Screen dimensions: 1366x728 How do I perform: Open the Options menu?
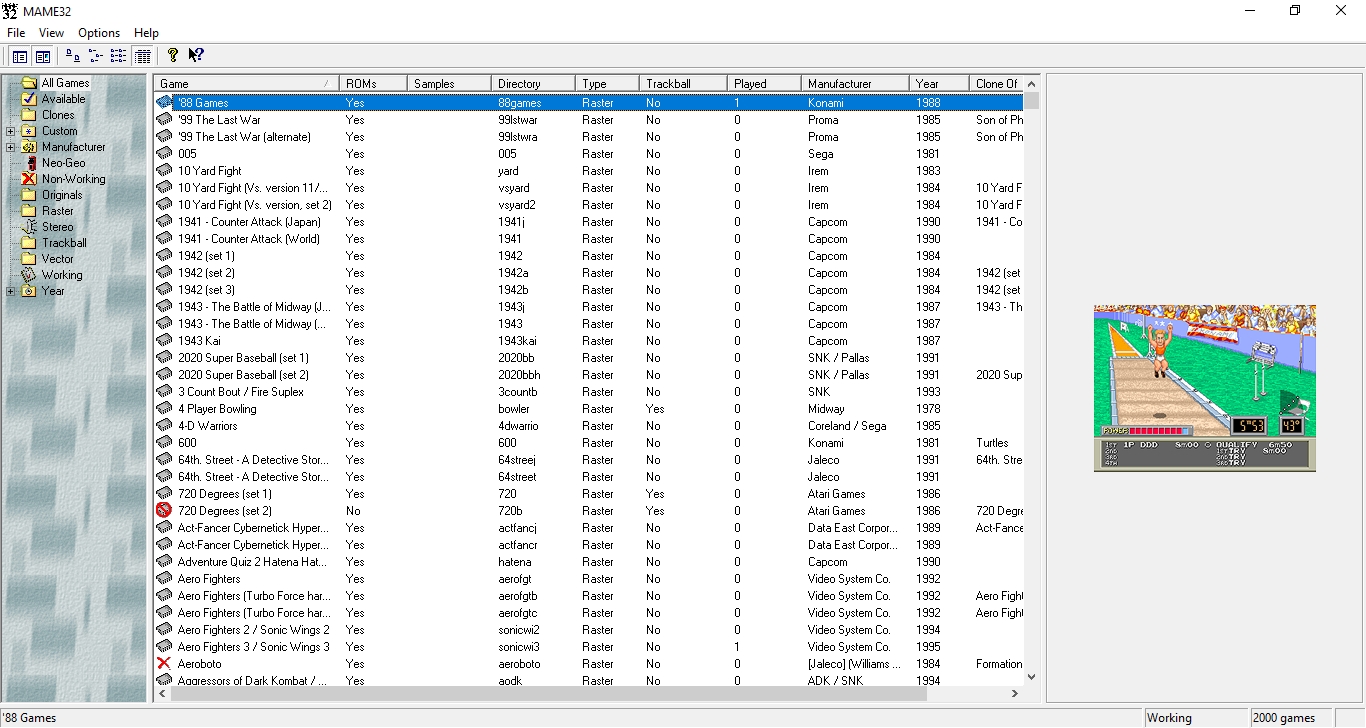pyautogui.click(x=99, y=33)
